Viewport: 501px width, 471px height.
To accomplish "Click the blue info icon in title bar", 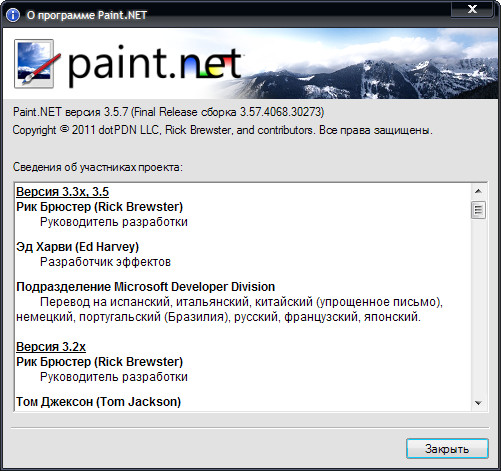I will (x=13, y=15).
